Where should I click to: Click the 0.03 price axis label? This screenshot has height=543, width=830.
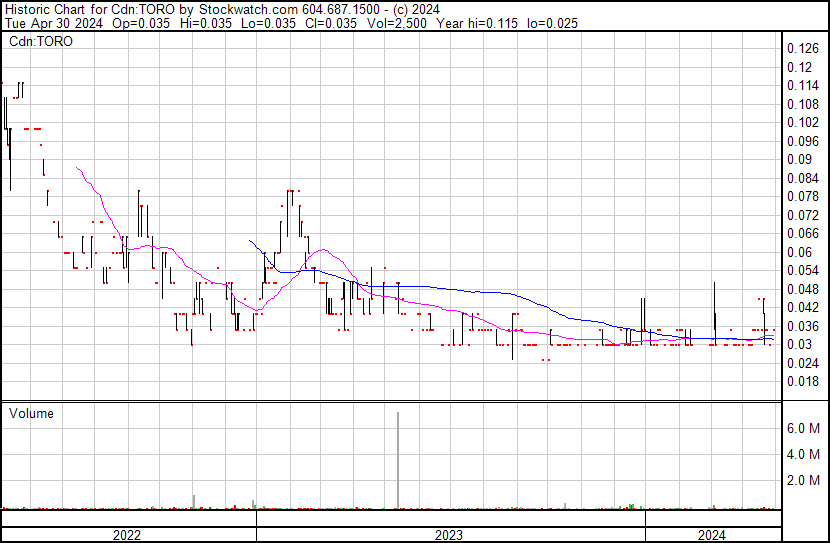pyautogui.click(x=799, y=345)
